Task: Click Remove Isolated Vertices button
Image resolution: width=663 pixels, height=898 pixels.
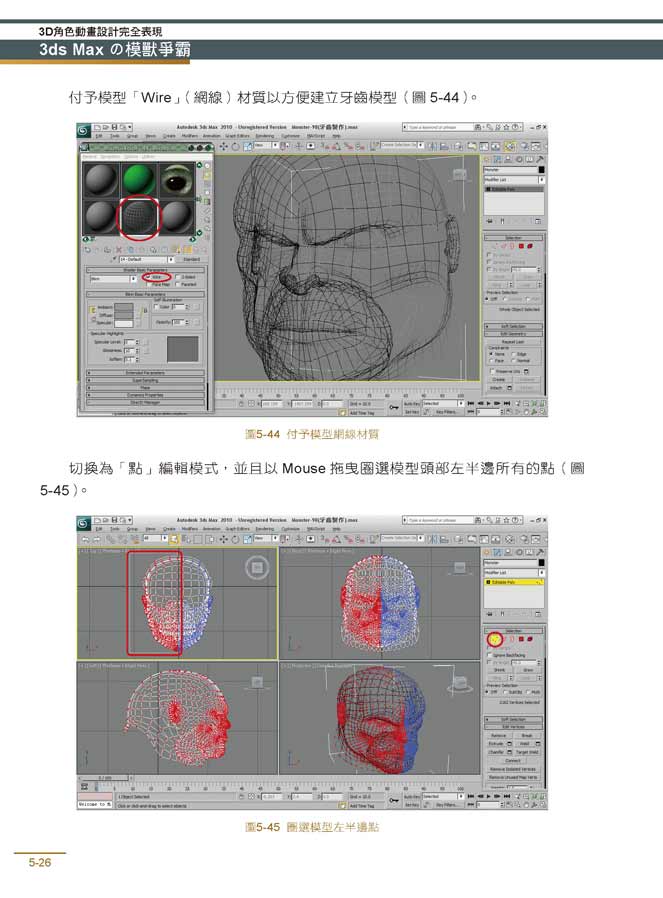Action: click(513, 769)
